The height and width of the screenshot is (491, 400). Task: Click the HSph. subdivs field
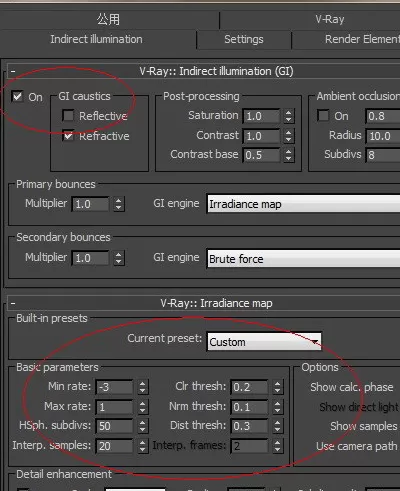114,426
